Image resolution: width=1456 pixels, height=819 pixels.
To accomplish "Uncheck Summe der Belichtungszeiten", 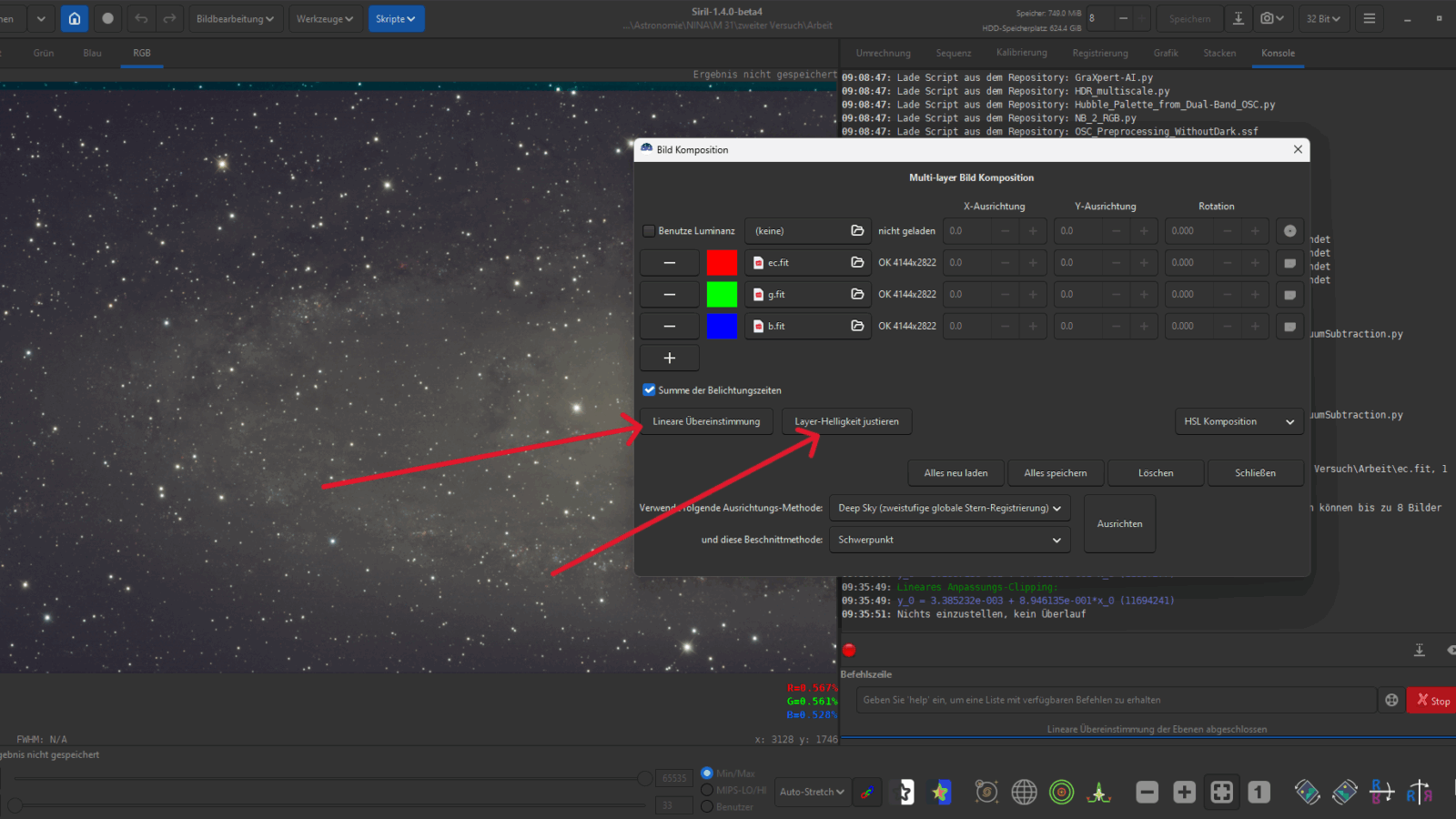I will (649, 389).
